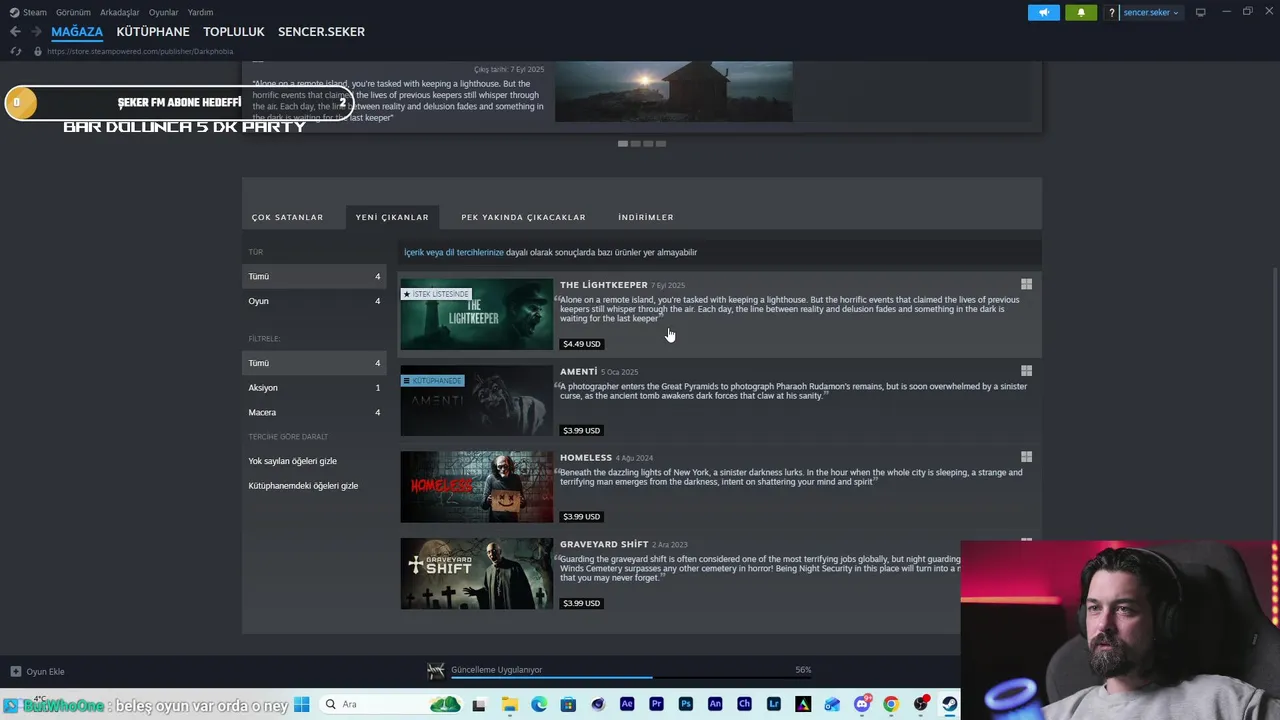Open Steam icon in taskbar
The height and width of the screenshot is (720, 1280).
click(x=949, y=704)
